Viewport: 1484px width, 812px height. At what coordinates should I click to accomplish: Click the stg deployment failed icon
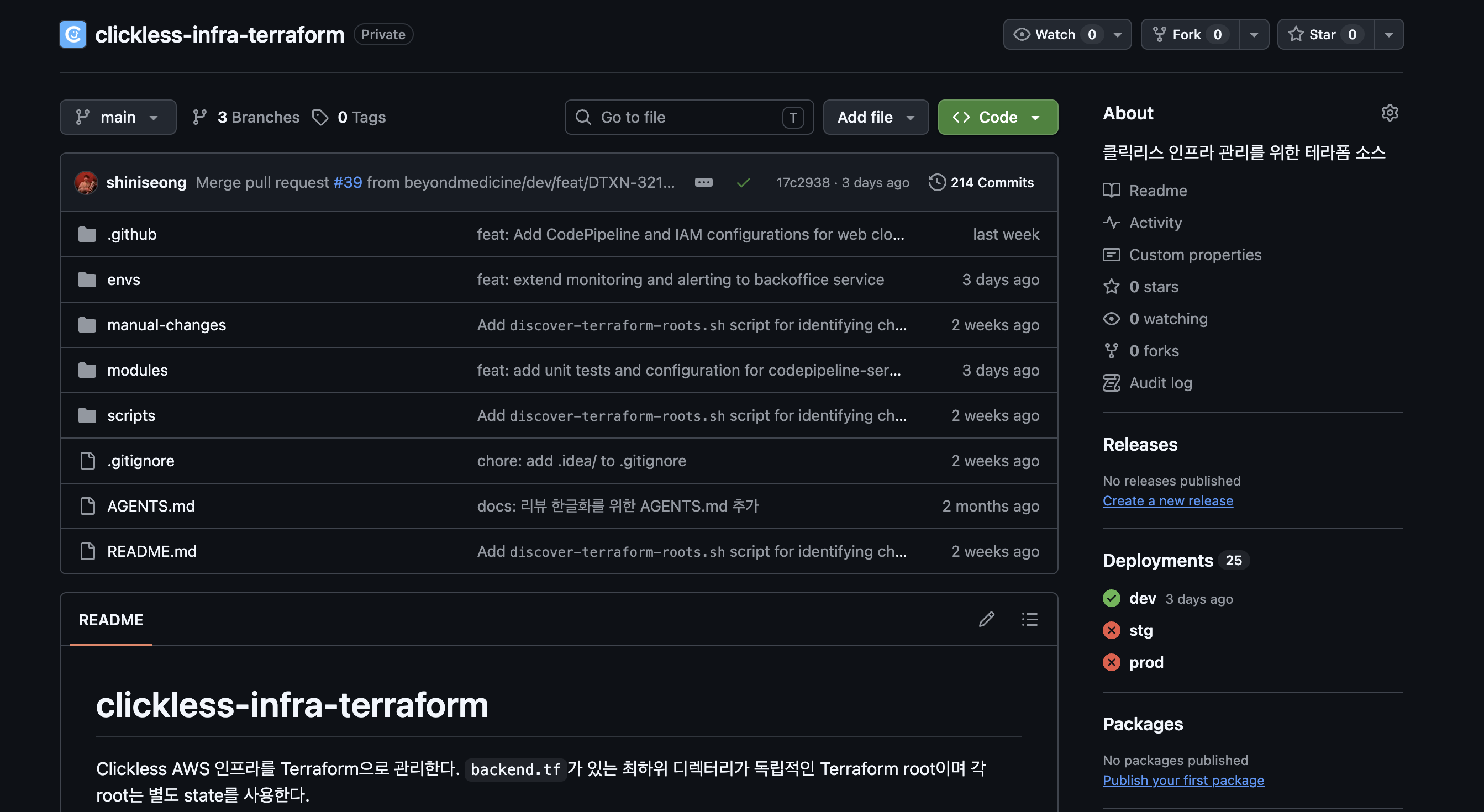click(1111, 631)
